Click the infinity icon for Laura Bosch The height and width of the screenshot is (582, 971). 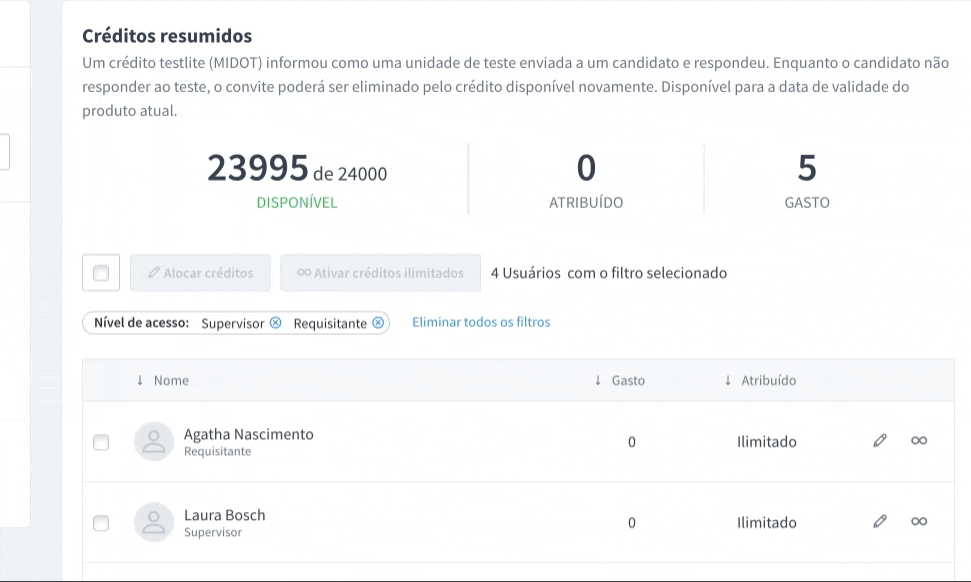tap(919, 521)
